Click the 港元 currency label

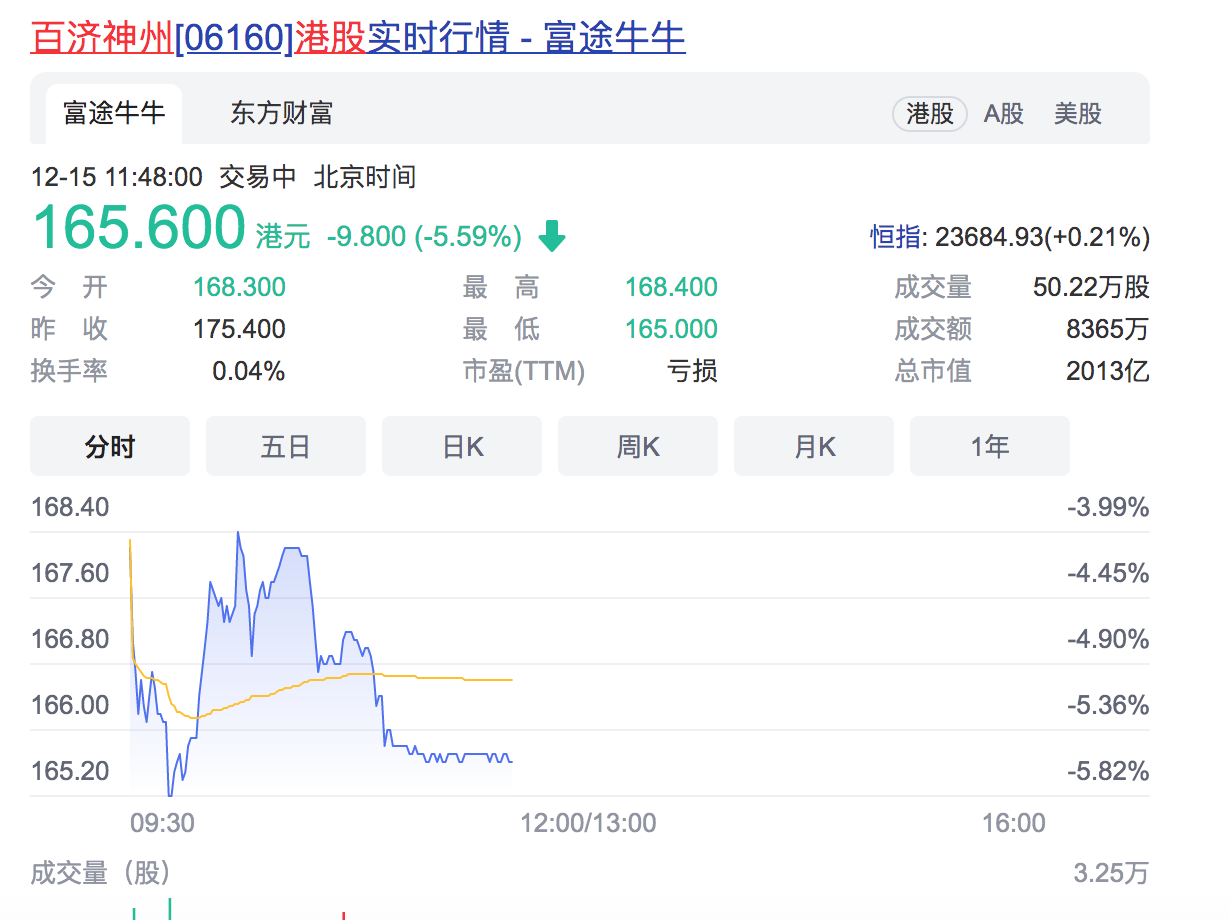click(x=284, y=237)
